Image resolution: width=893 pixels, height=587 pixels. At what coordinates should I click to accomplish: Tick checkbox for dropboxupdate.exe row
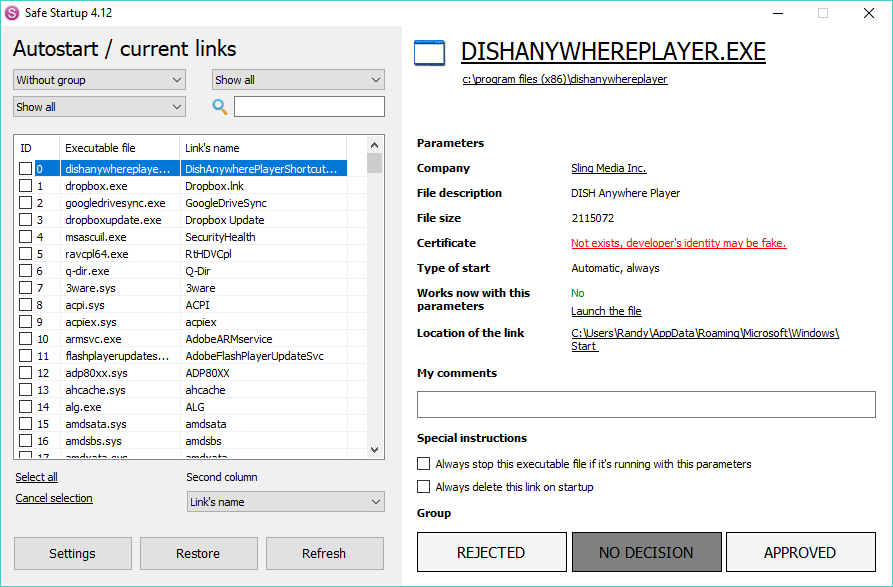tap(26, 220)
